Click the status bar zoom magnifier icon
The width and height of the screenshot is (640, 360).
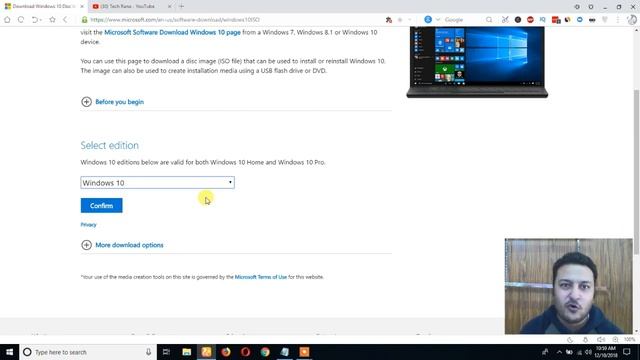tap(615, 340)
